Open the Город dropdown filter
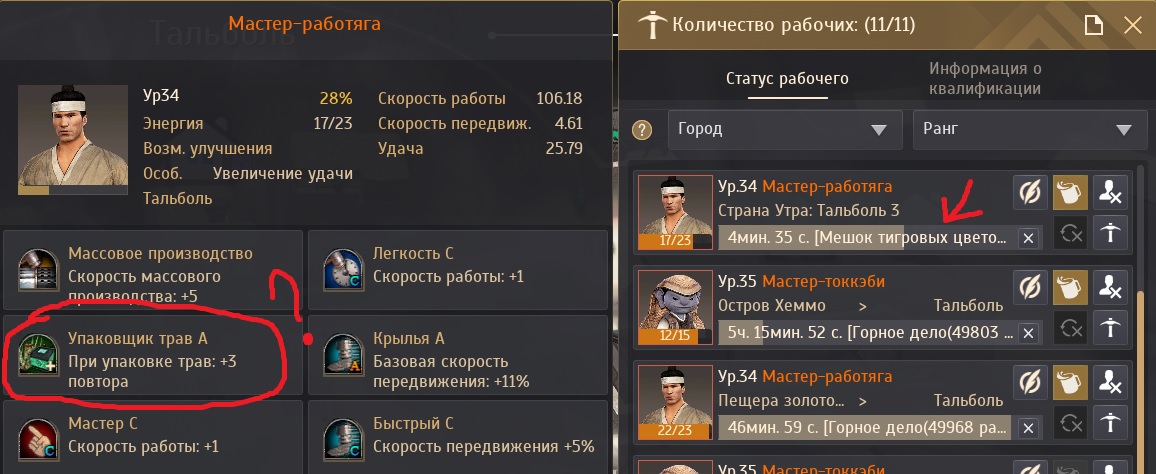1156x474 pixels. pos(785,130)
